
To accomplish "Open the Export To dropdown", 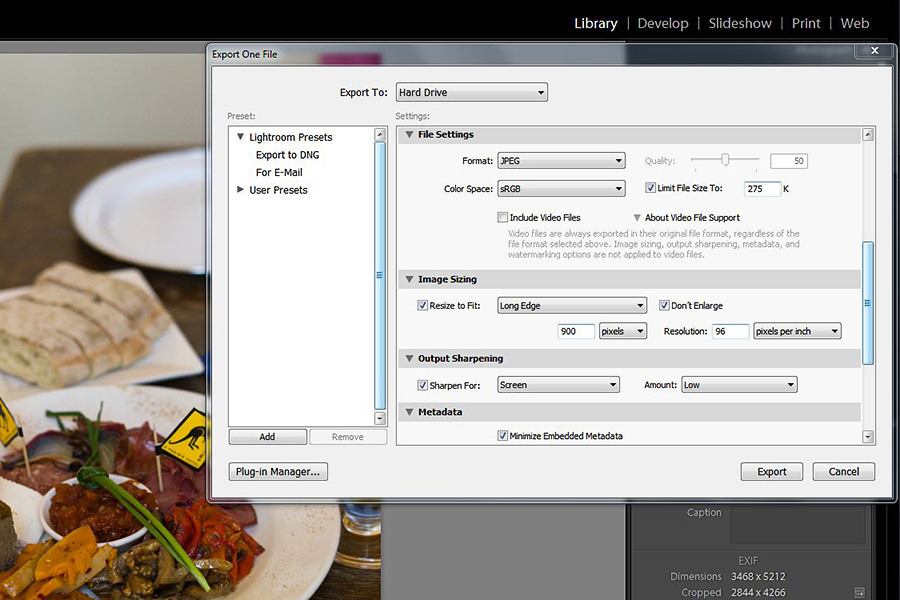I will 472,93.
